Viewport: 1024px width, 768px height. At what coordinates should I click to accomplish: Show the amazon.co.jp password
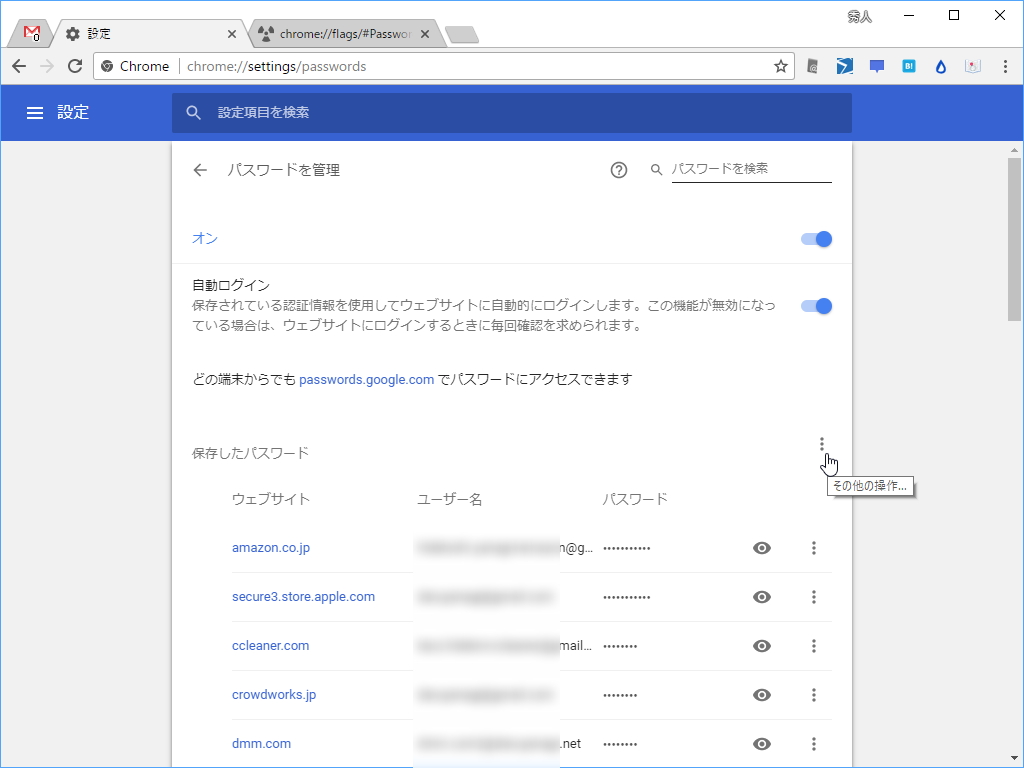coord(761,548)
